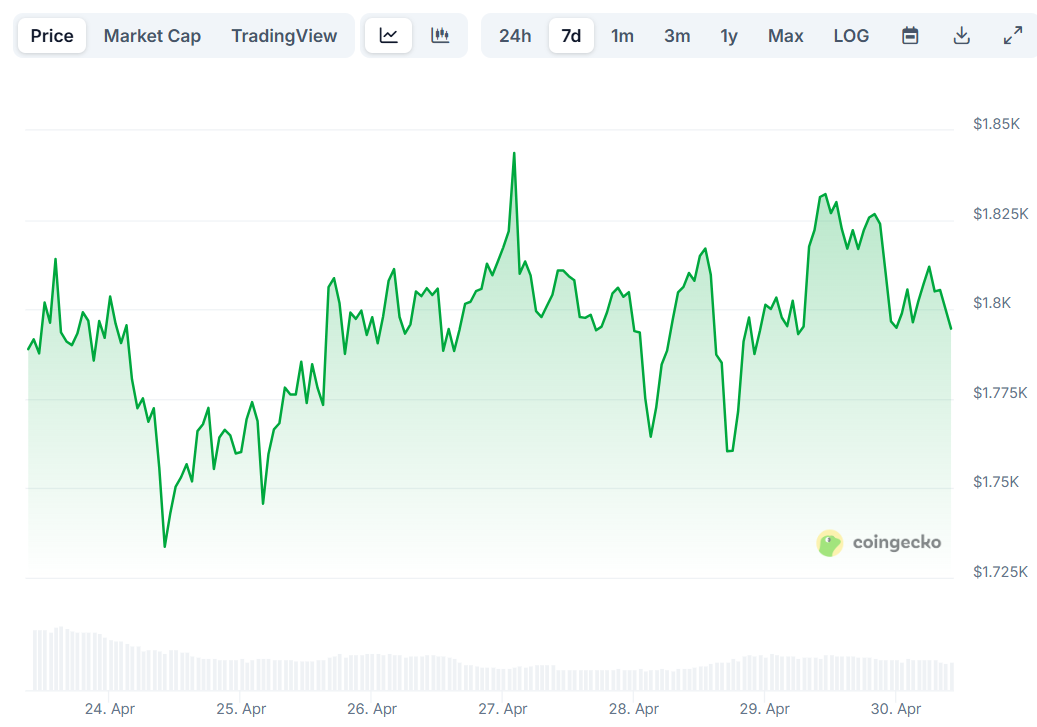
Task: Click the 30. Apr date label
Action: tap(896, 709)
